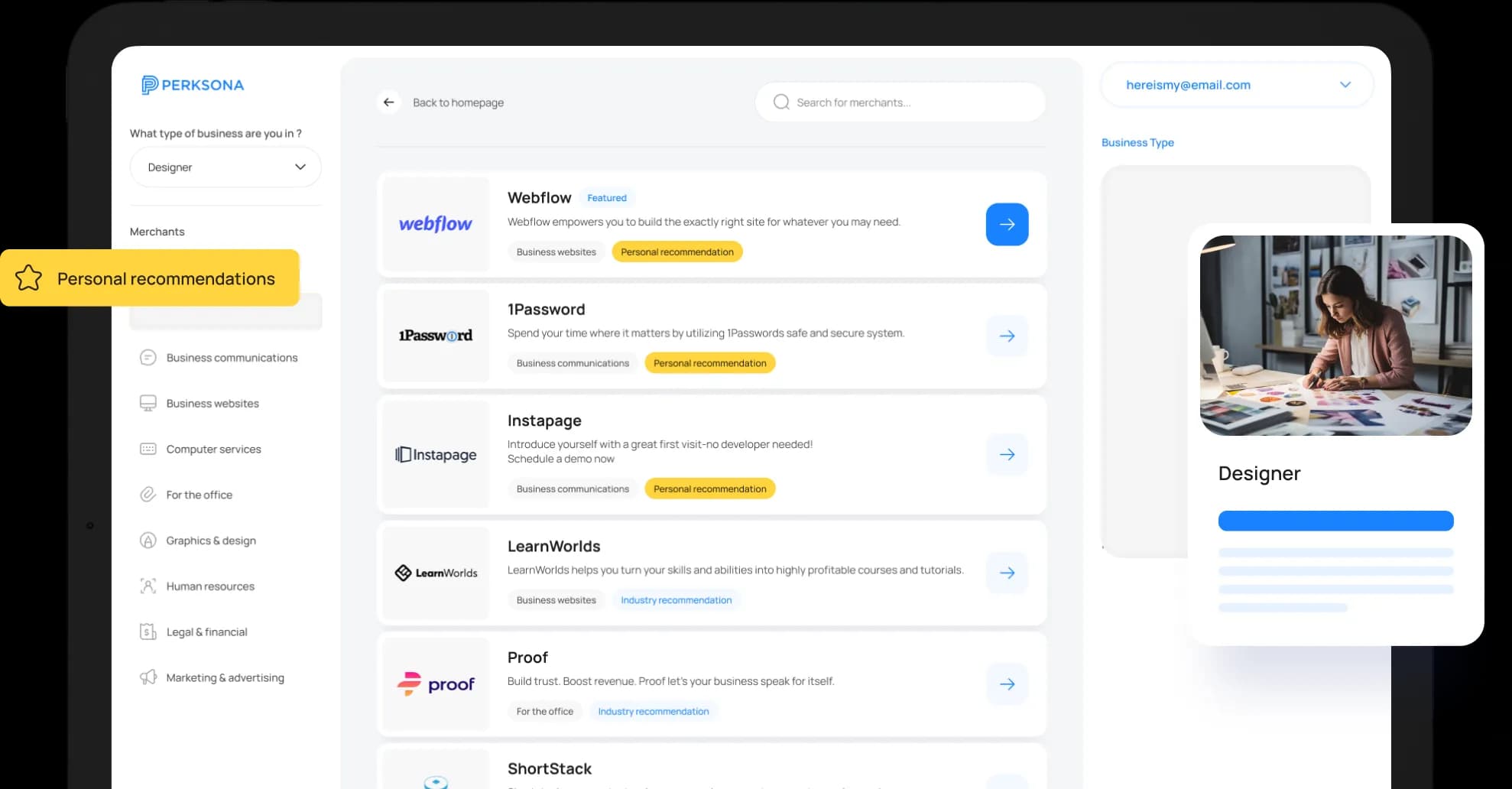The width and height of the screenshot is (1512, 789).
Task: Click the 1Password merchant title
Action: tap(546, 310)
